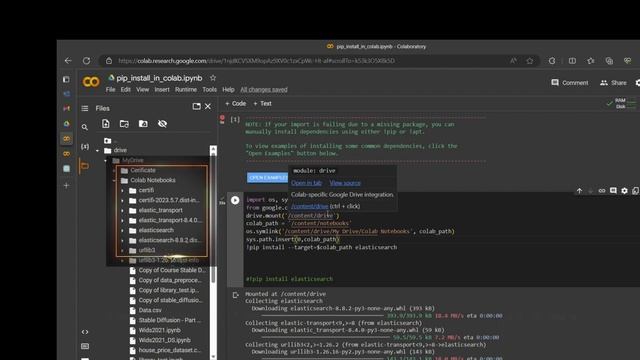This screenshot has width=640, height=360.
Task: Close the Files side panel
Action: click(x=208, y=107)
